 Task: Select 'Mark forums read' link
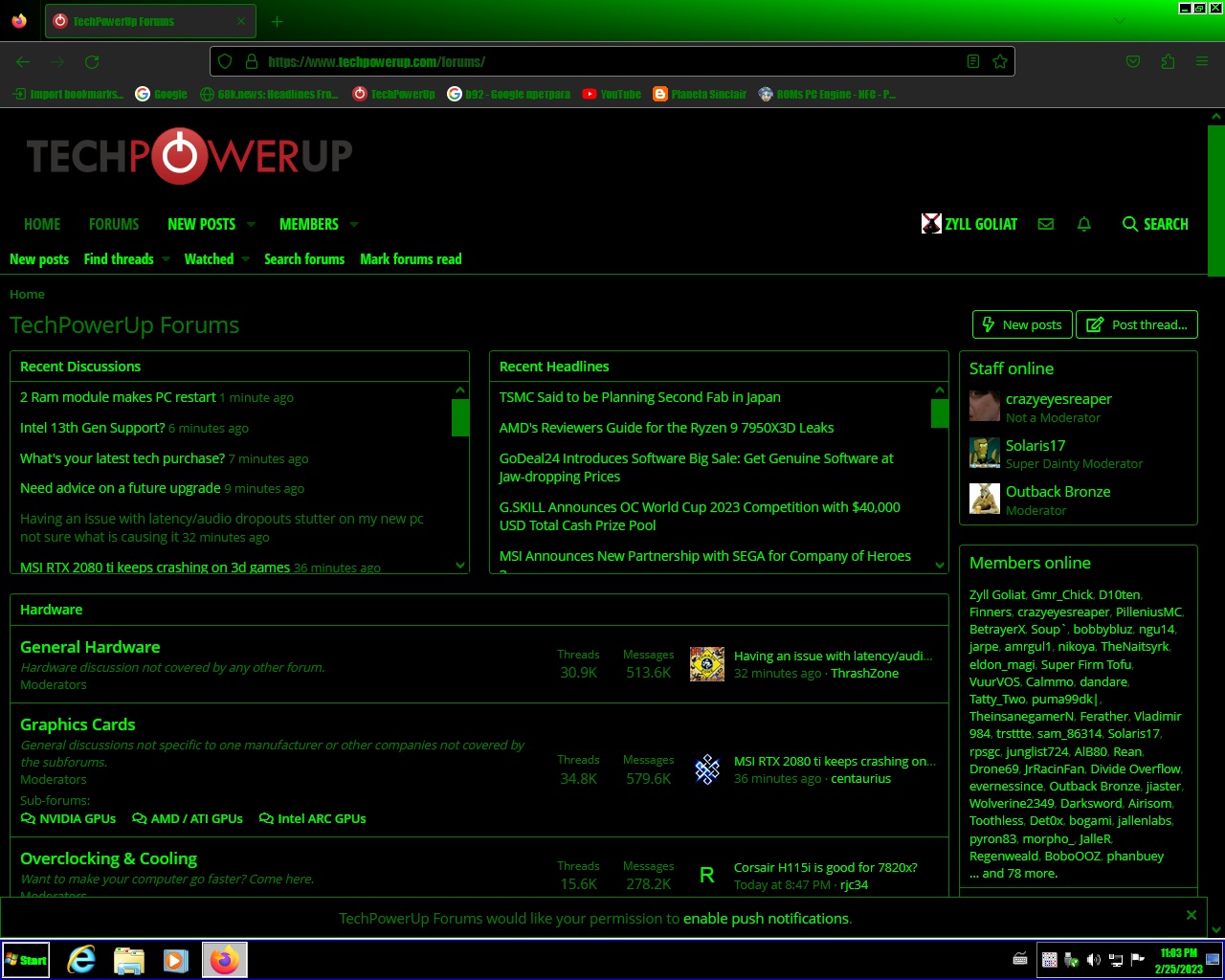411,259
